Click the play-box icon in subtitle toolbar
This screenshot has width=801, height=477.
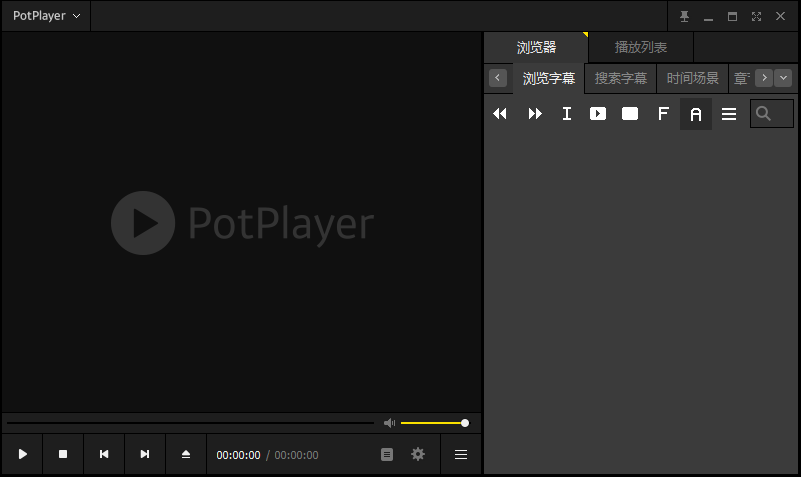coord(598,113)
